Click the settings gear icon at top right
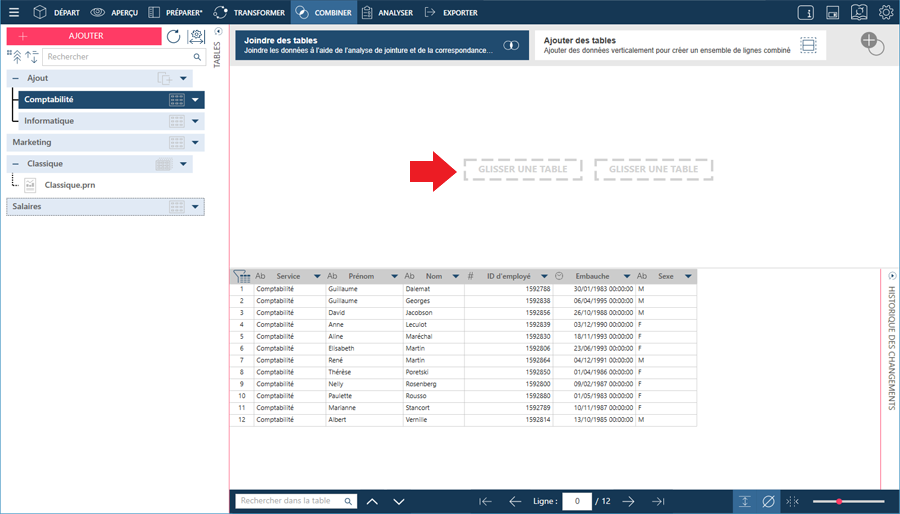 (x=886, y=12)
